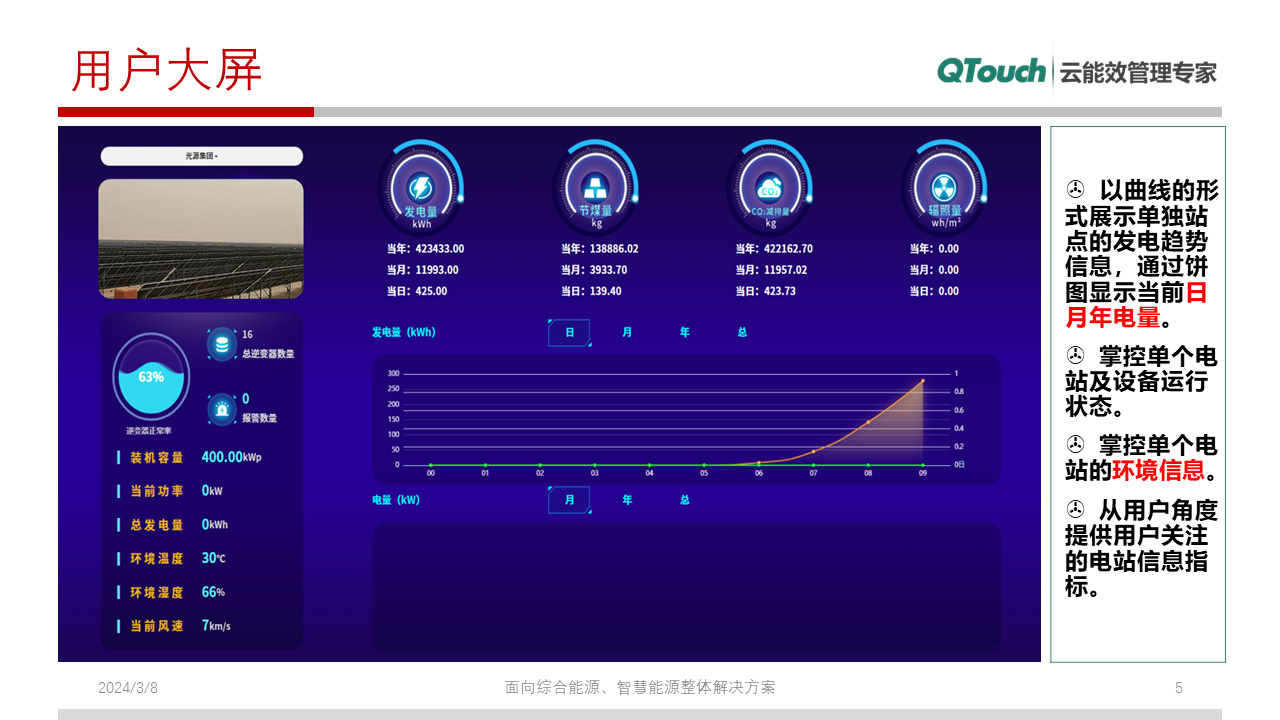
Task: Select the 总 tab for the 电量 chart
Action: point(684,499)
